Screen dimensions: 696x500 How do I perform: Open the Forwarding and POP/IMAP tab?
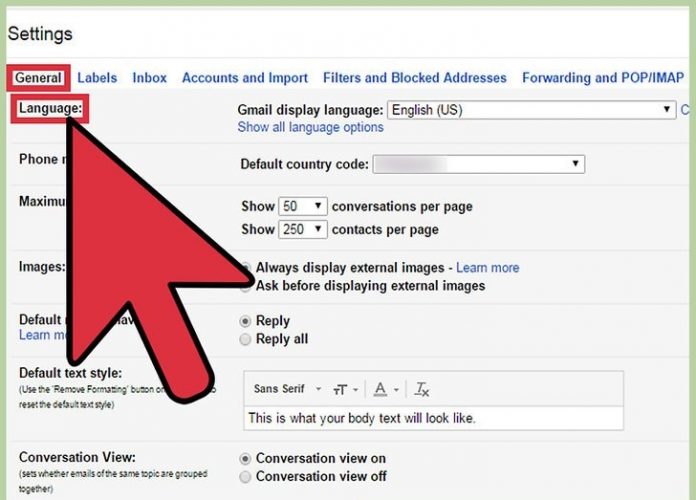(x=603, y=77)
